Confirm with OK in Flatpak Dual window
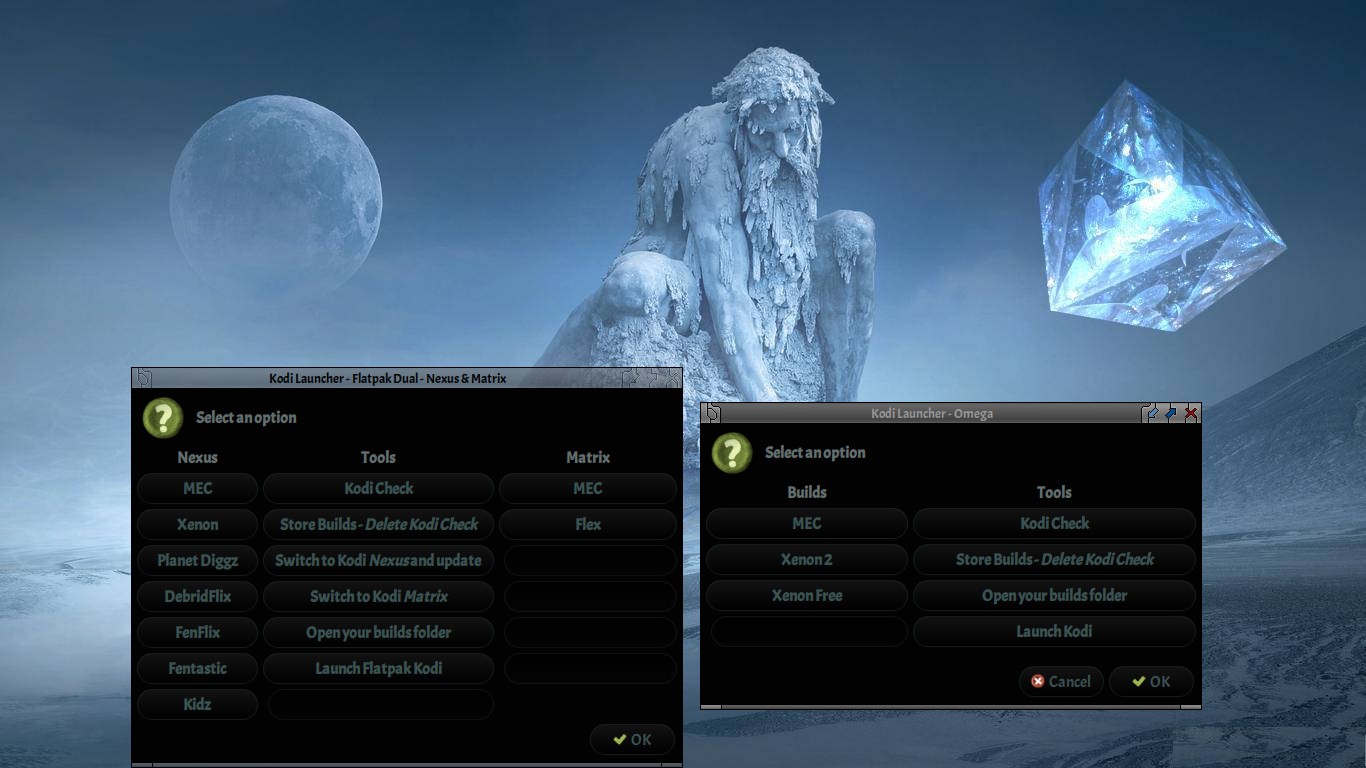 [632, 740]
